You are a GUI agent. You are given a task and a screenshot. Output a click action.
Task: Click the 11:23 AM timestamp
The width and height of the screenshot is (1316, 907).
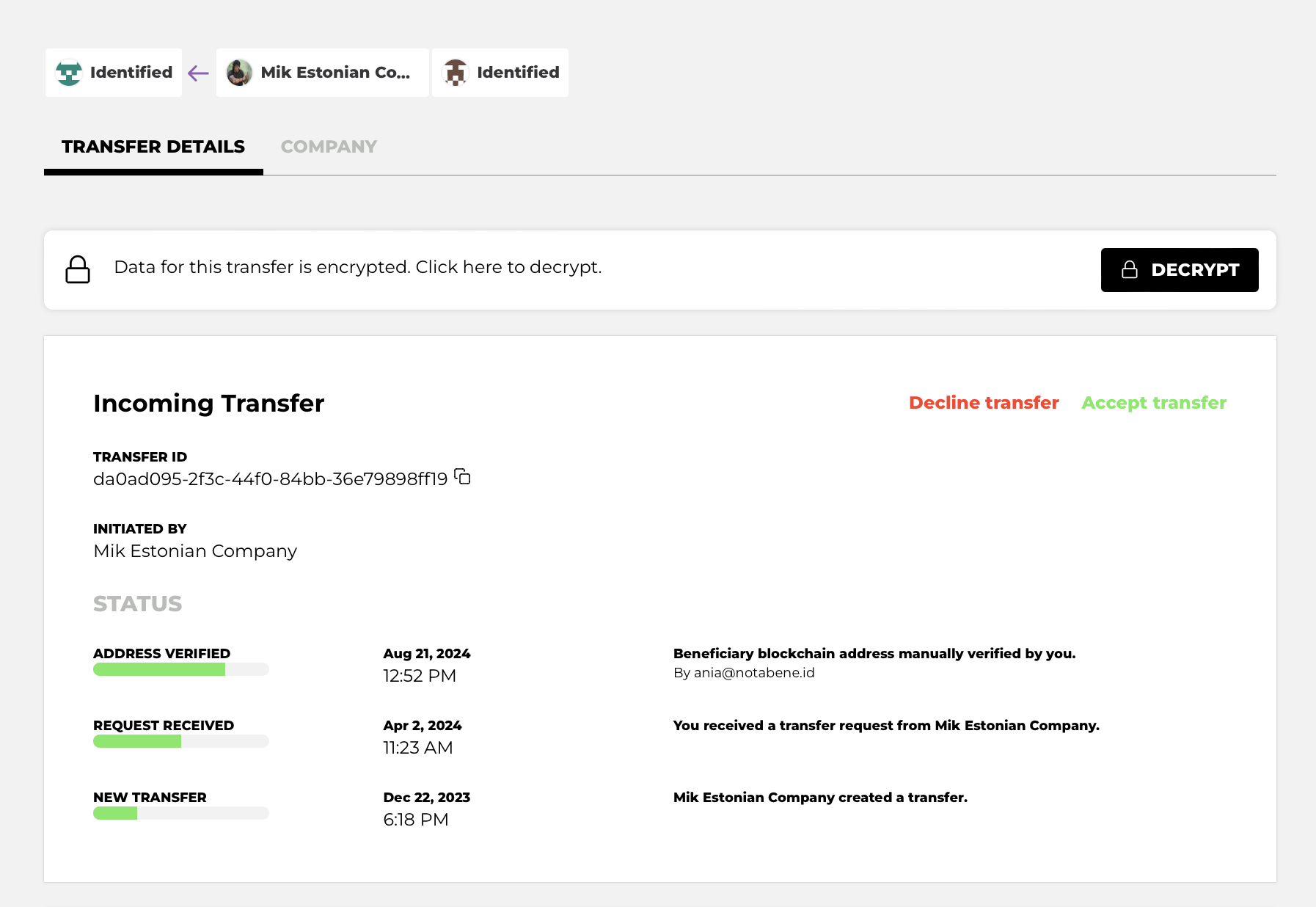[x=418, y=748]
